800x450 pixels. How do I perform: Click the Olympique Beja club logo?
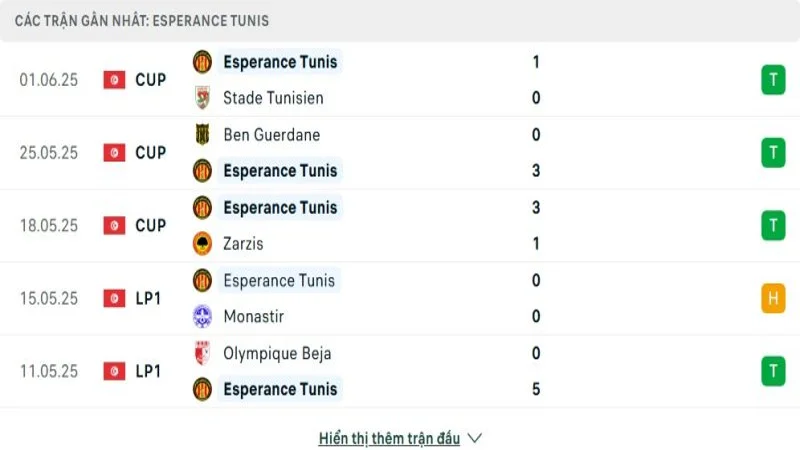click(x=202, y=353)
